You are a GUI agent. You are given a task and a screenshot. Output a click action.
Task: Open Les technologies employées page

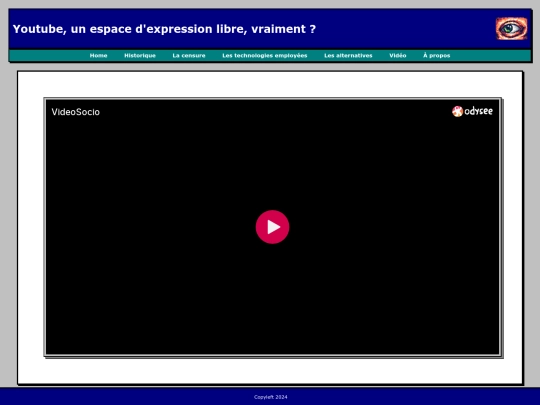(x=264, y=55)
